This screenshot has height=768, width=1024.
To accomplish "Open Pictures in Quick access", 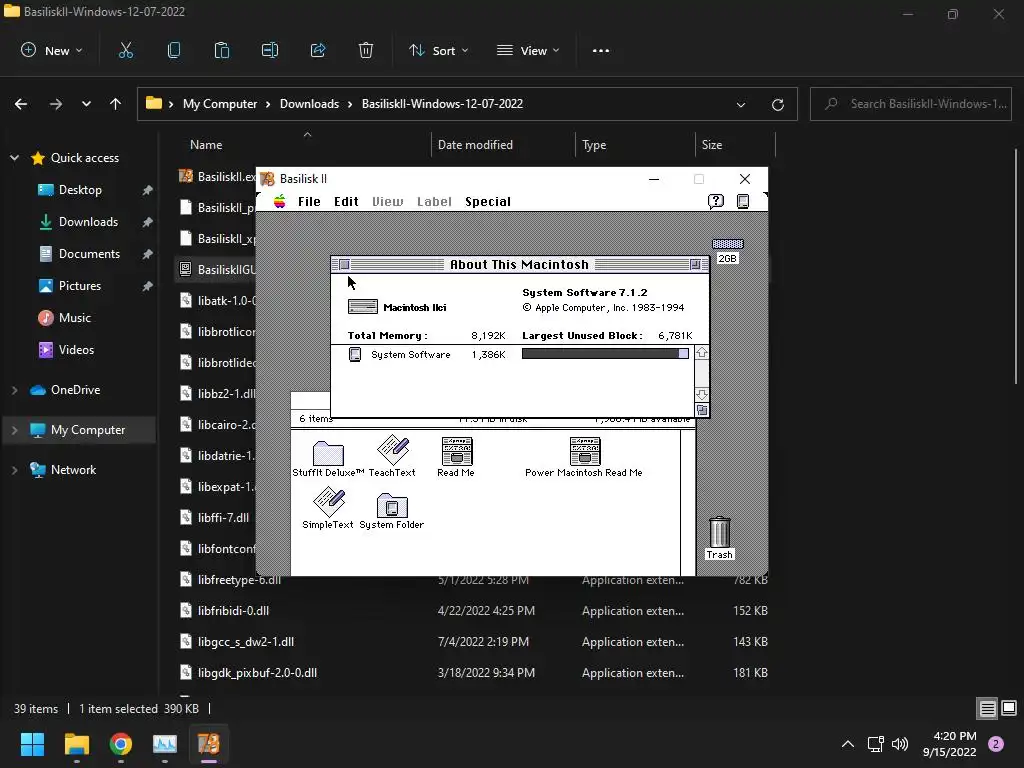I will click(x=80, y=286).
